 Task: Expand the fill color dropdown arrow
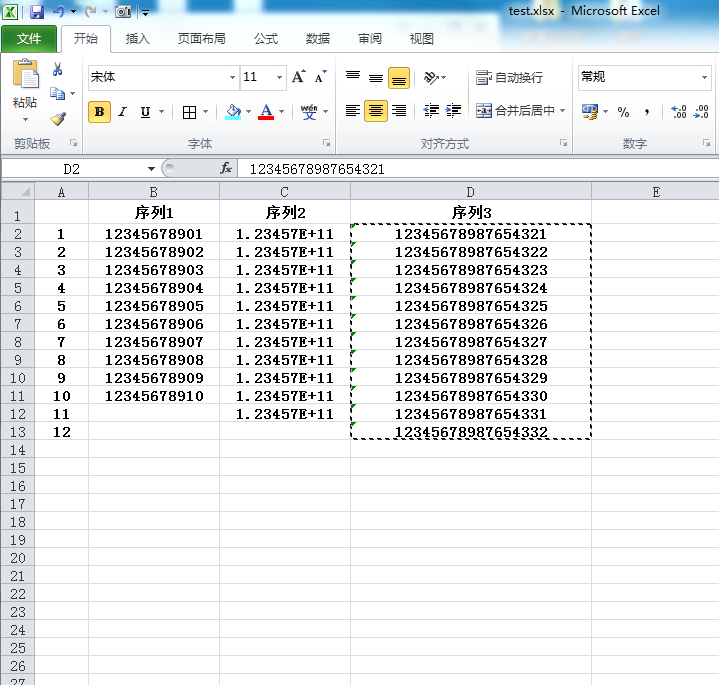coord(249,112)
